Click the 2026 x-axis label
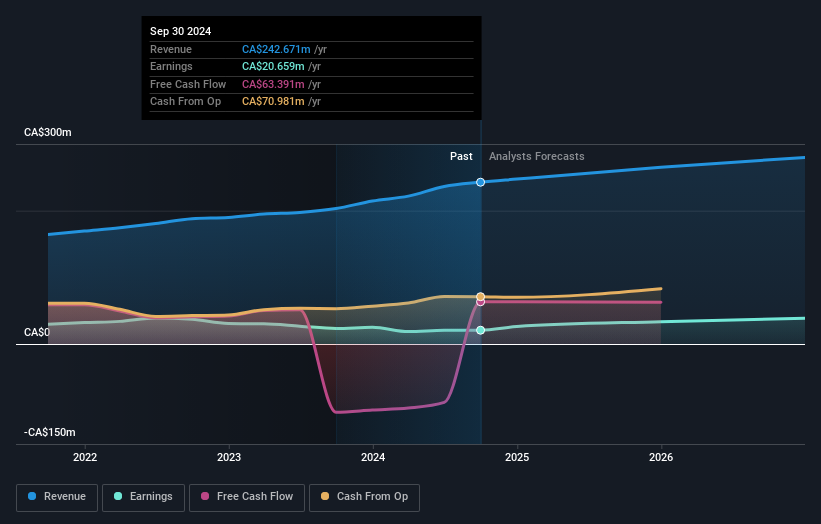This screenshot has height=524, width=821. [661, 457]
